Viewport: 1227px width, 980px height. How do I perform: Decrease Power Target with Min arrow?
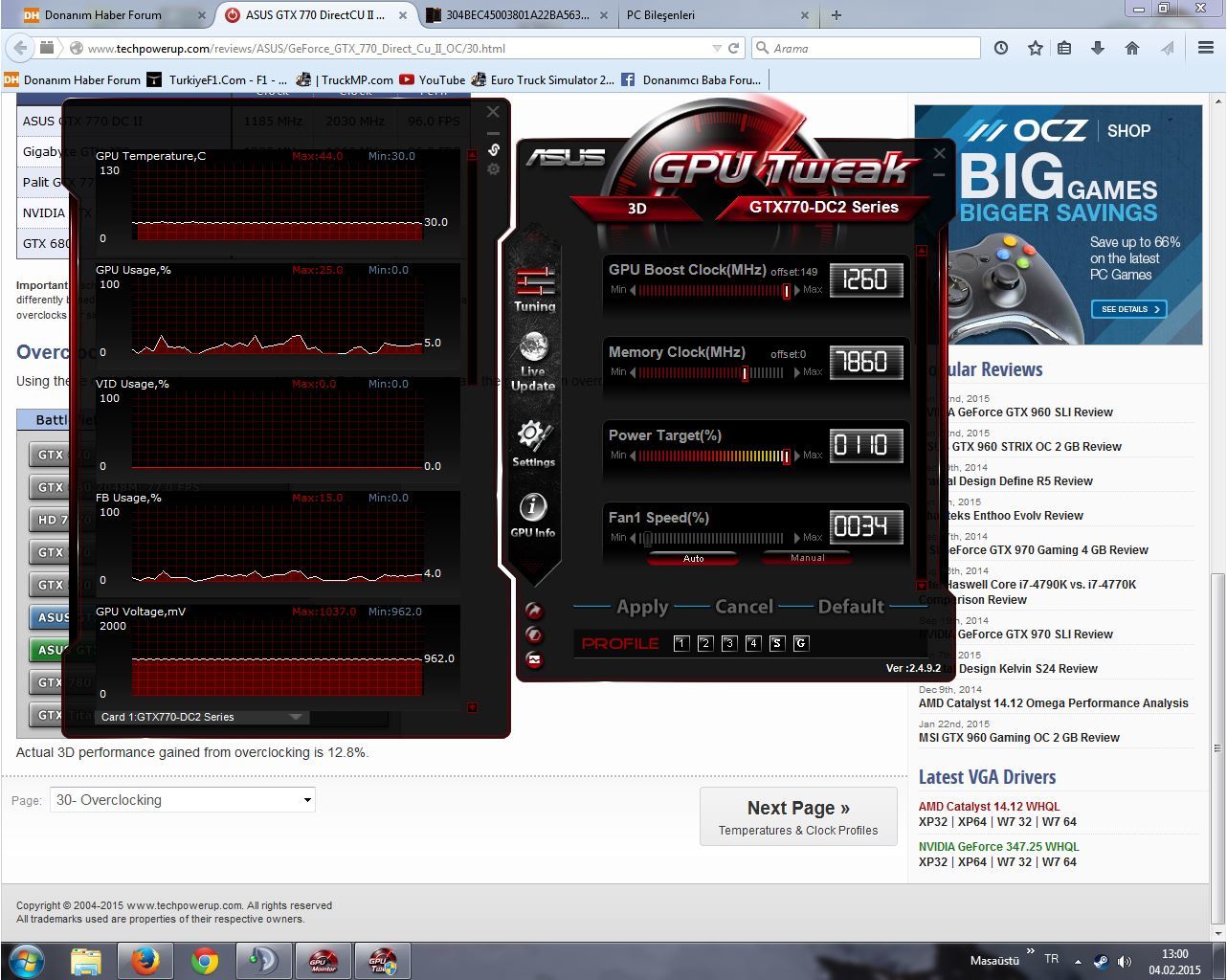pyautogui.click(x=632, y=456)
